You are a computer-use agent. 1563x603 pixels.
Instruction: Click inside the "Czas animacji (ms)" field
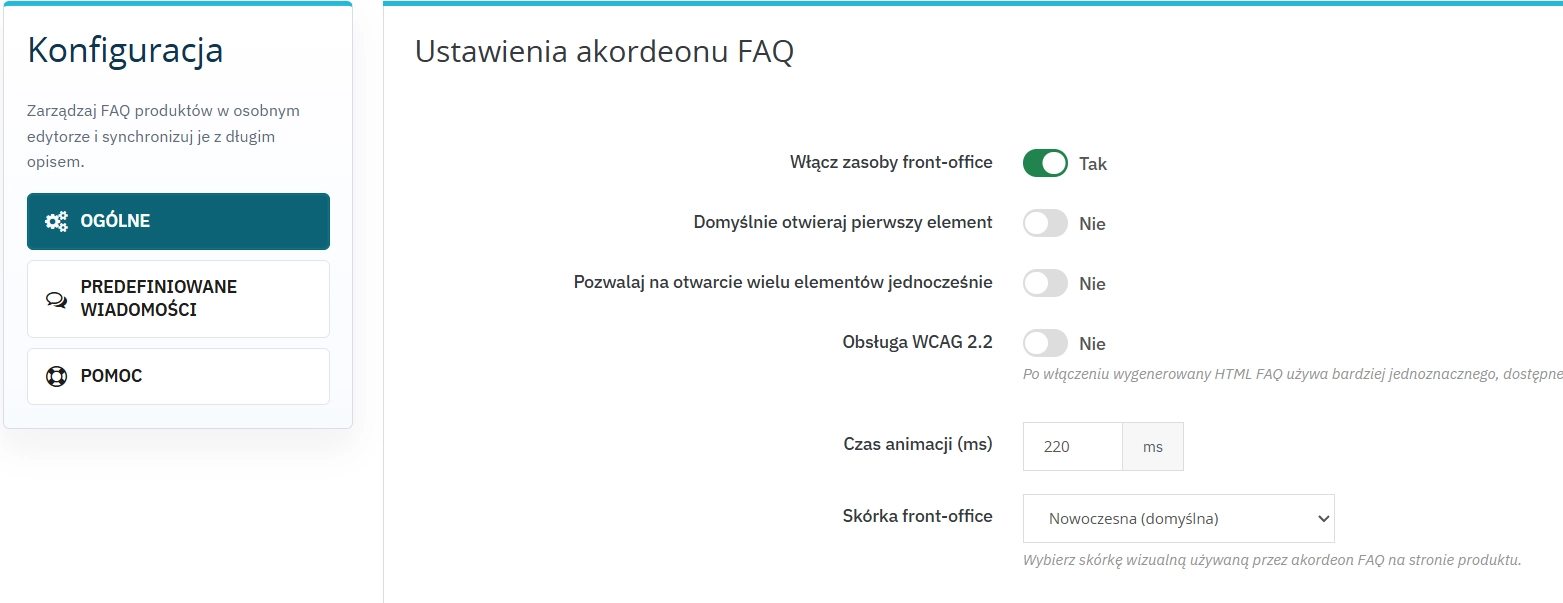(x=1072, y=446)
